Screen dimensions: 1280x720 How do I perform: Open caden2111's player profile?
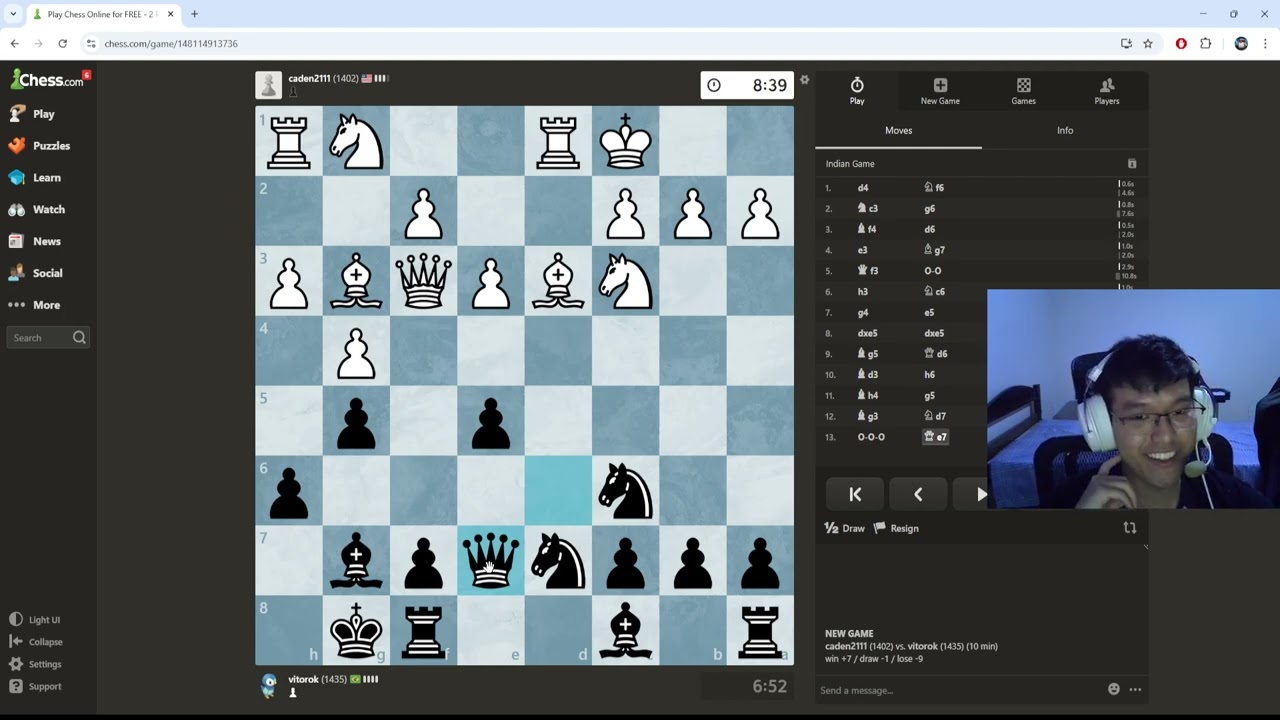(x=310, y=78)
